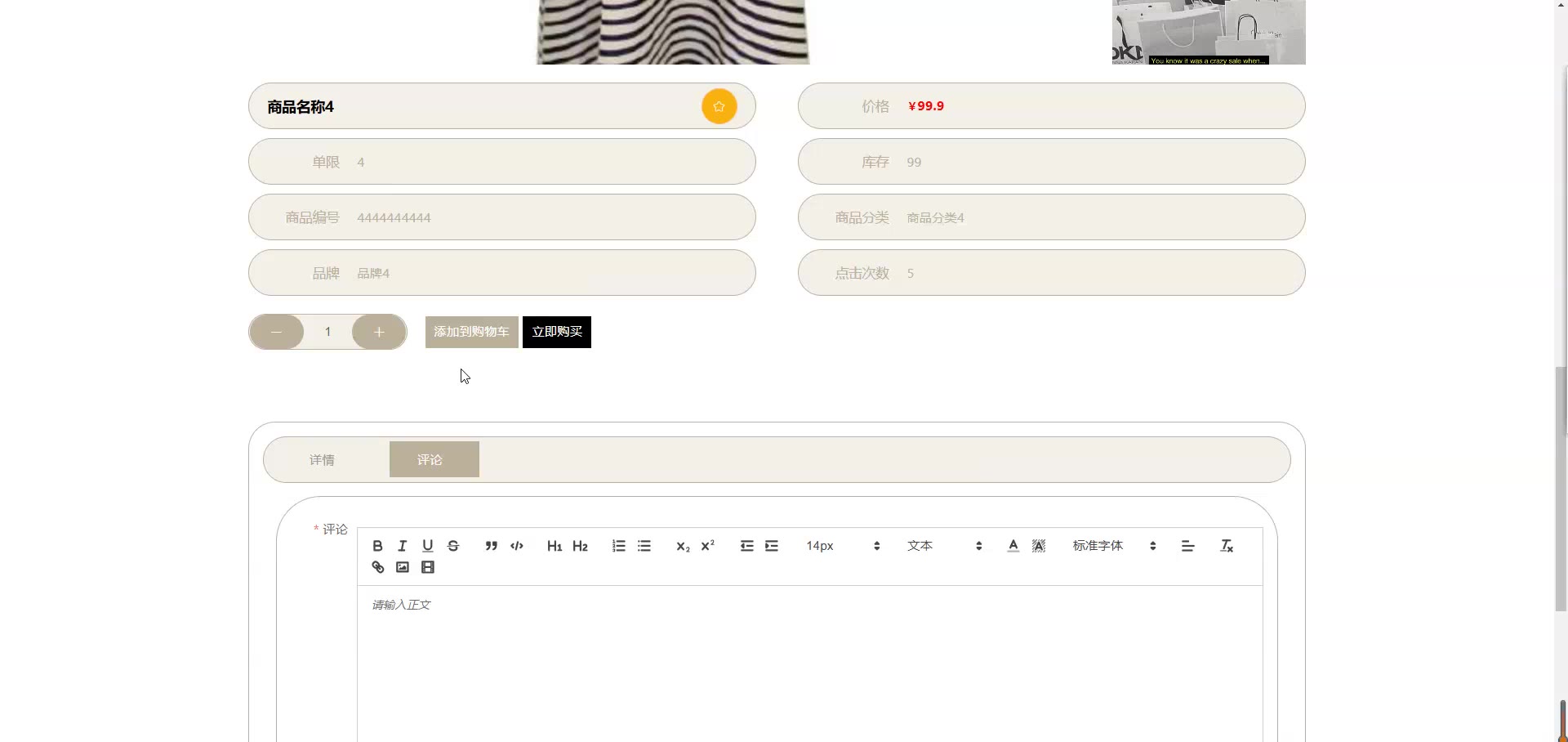
Task: Click the category value 商品分类4
Action: (936, 218)
